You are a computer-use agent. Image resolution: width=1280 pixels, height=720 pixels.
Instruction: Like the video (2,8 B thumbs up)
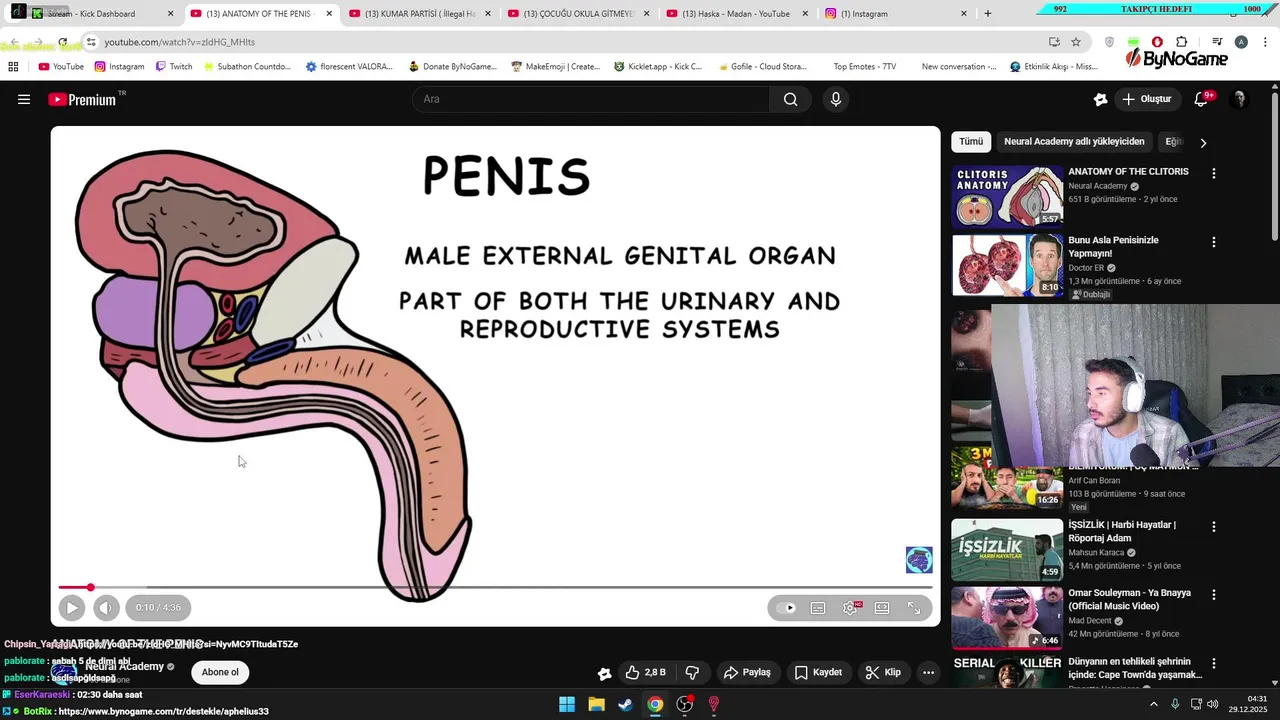click(x=644, y=672)
